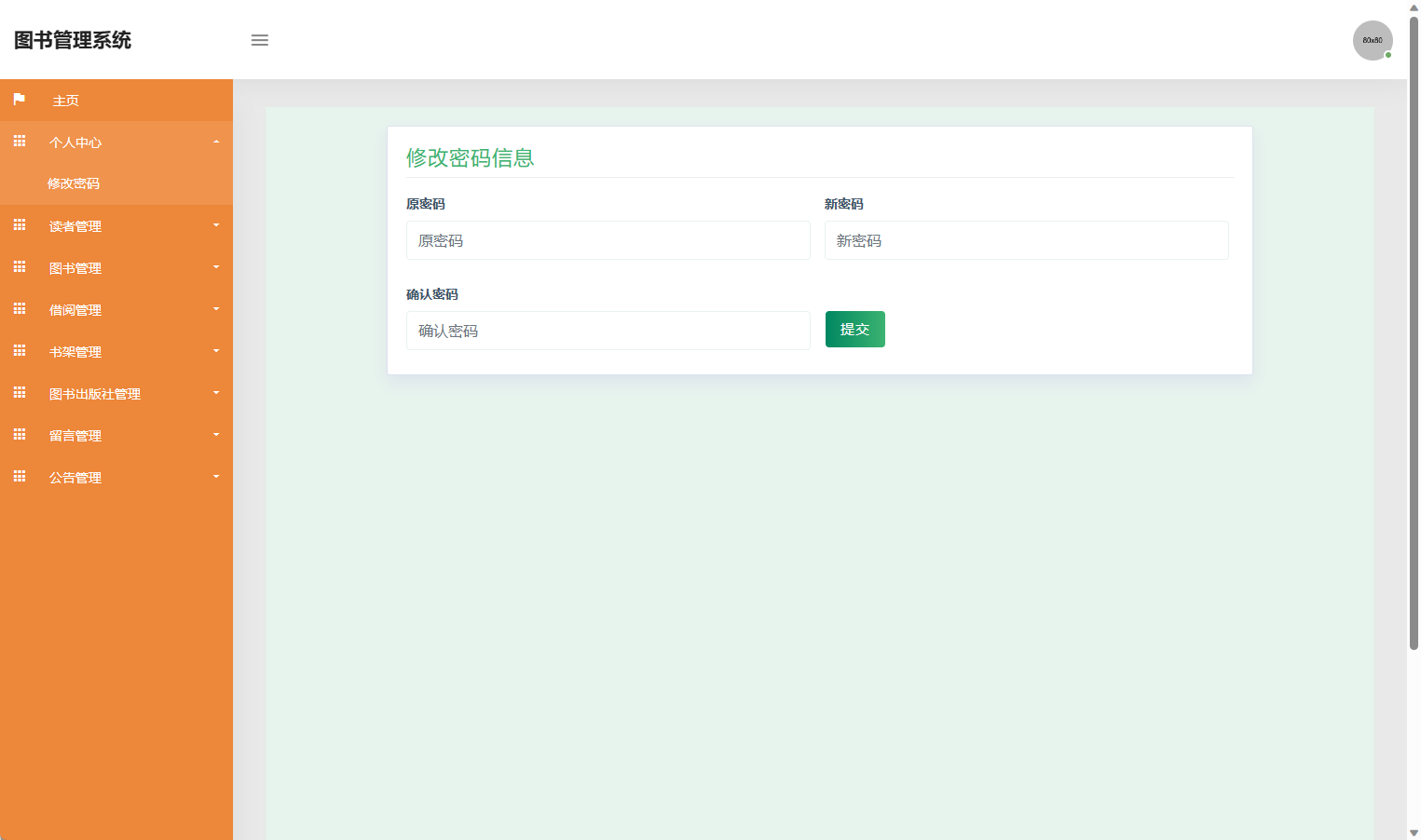Click the grid icon beside 图书管理

pos(19,266)
